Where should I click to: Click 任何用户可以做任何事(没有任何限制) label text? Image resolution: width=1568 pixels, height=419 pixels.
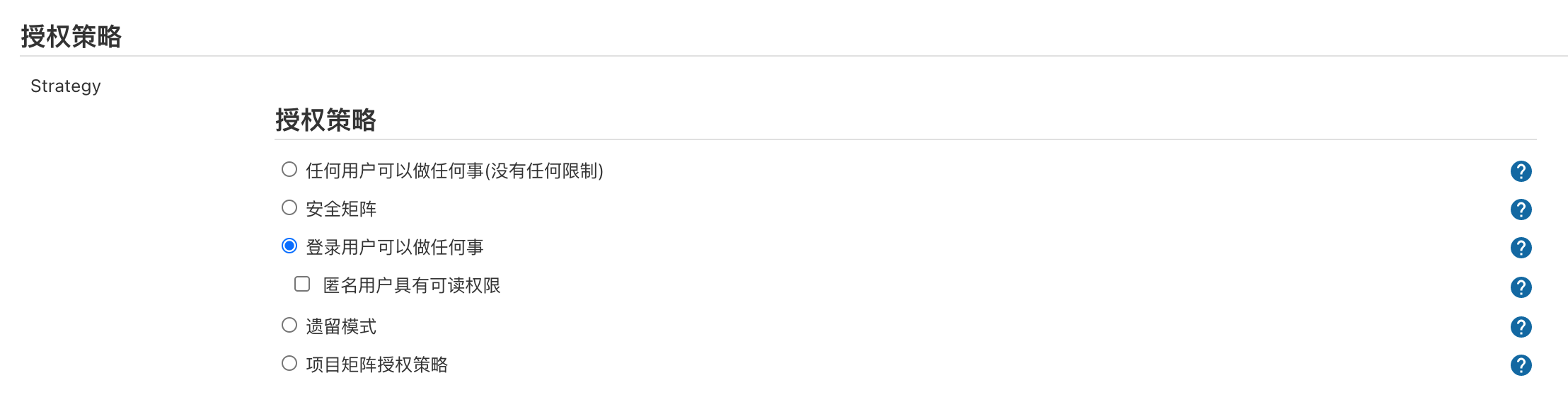click(454, 171)
